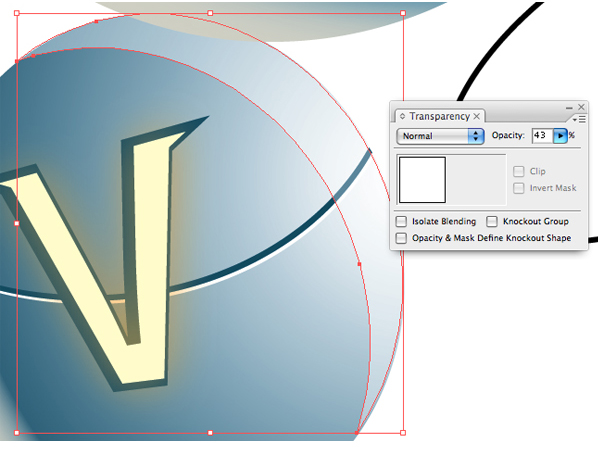The width and height of the screenshot is (600, 458).
Task: Collapse the Transparency panel with the minimize dash
Action: pos(569,108)
